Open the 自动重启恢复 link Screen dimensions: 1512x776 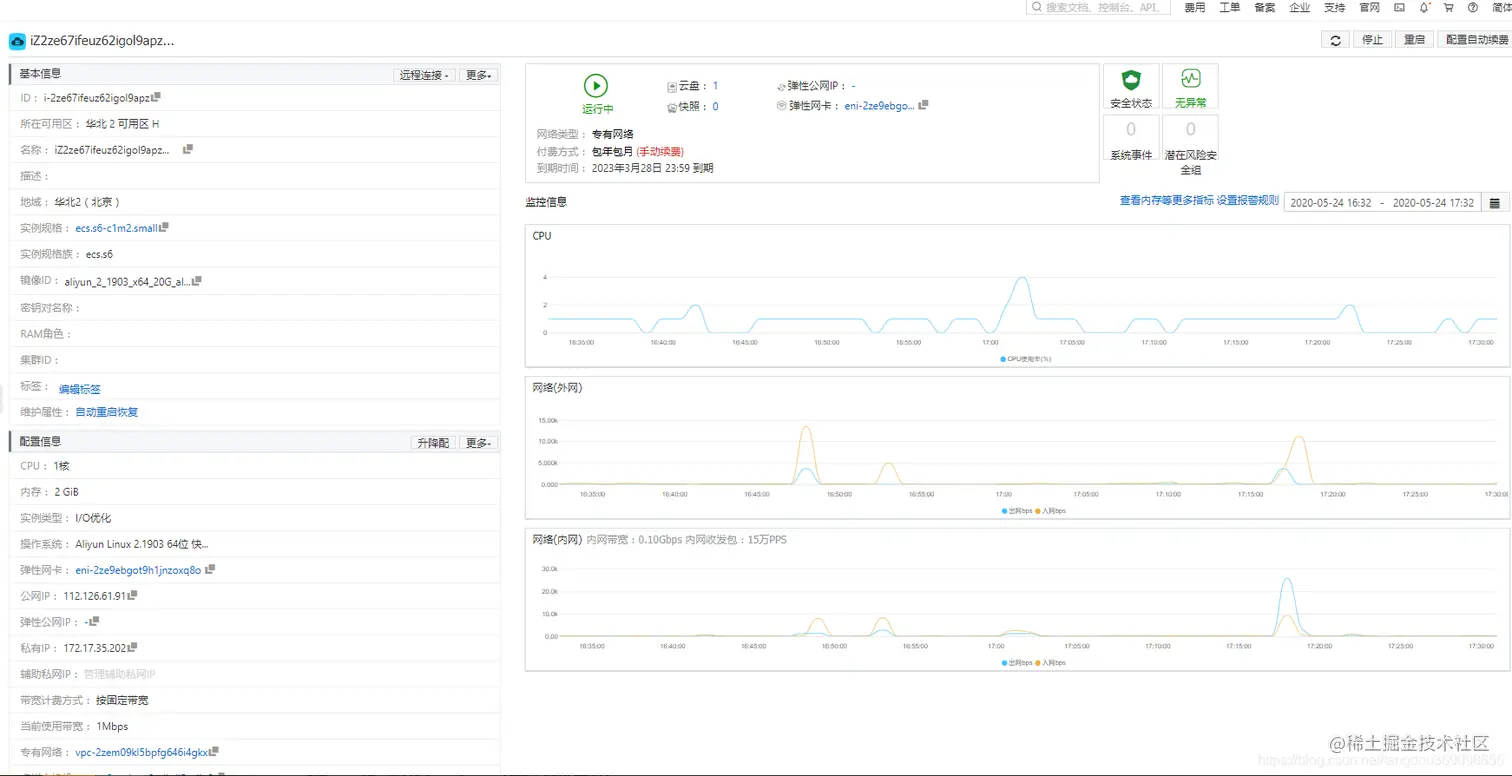tap(106, 412)
